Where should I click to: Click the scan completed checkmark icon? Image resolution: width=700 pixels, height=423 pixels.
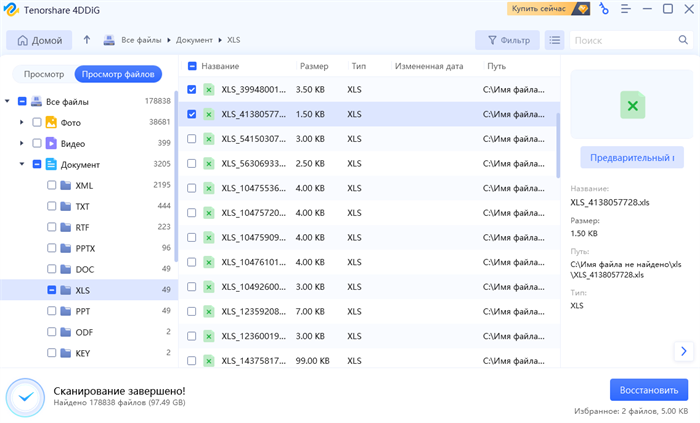point(25,397)
